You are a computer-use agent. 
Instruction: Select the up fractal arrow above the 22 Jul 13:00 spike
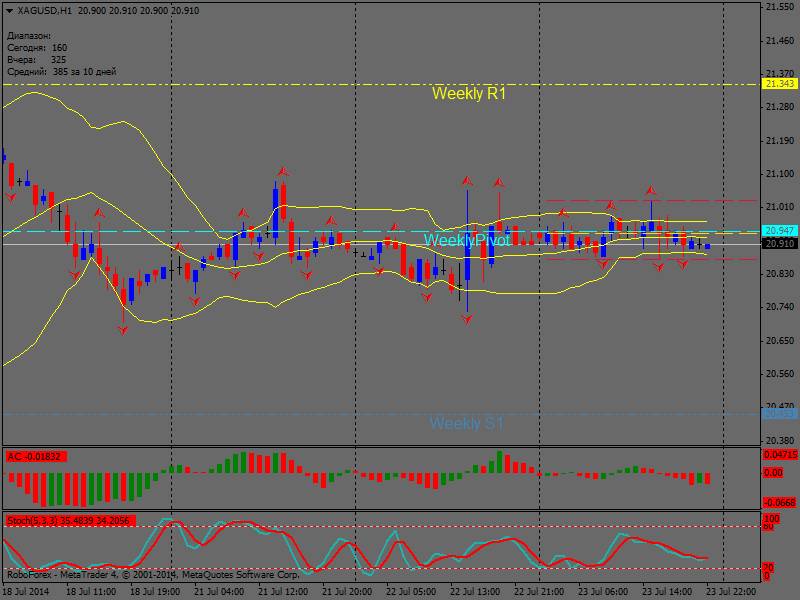pos(467,181)
